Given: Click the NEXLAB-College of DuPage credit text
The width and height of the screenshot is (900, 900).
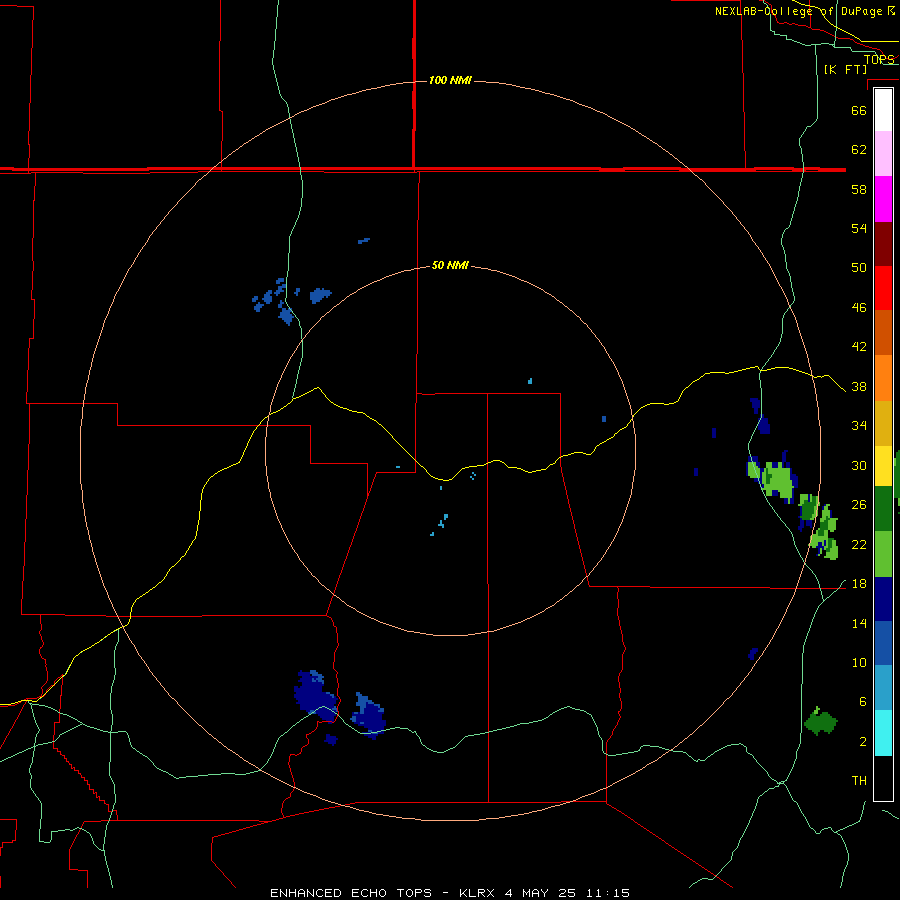Looking at the screenshot, I should pyautogui.click(x=805, y=11).
